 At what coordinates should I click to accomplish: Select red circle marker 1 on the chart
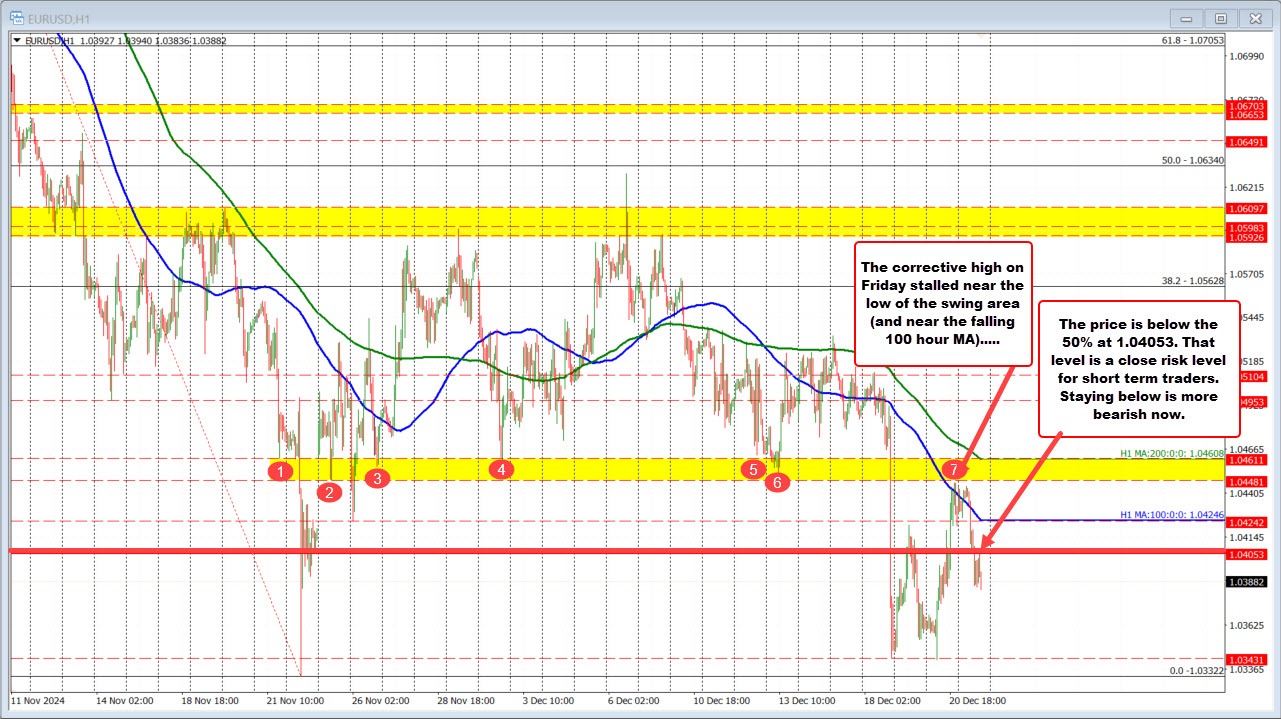coord(281,470)
